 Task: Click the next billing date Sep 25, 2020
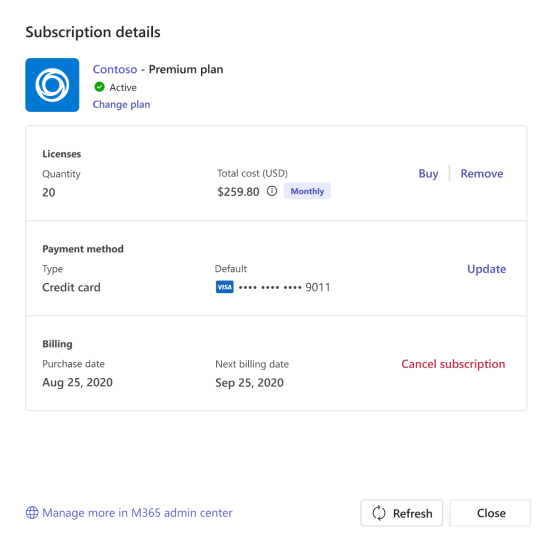tap(249, 383)
